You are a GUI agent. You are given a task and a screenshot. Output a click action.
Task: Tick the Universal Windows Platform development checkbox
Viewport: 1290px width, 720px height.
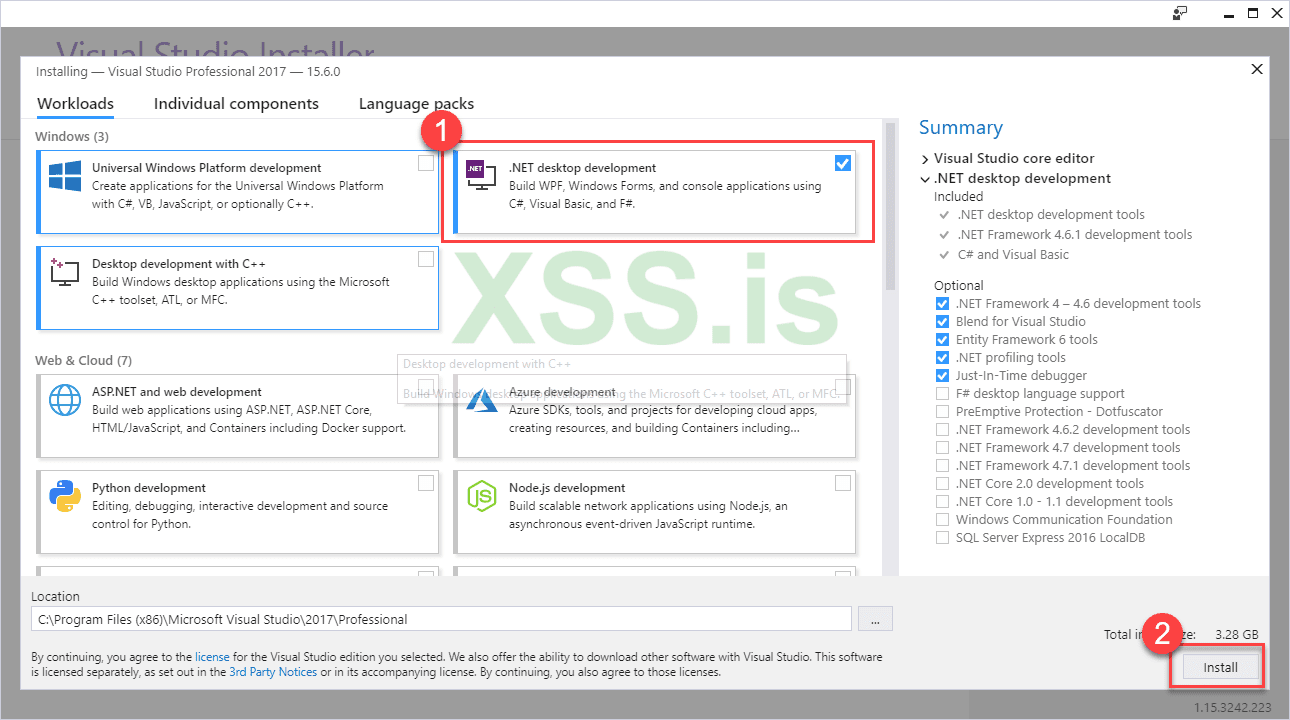pyautogui.click(x=426, y=163)
